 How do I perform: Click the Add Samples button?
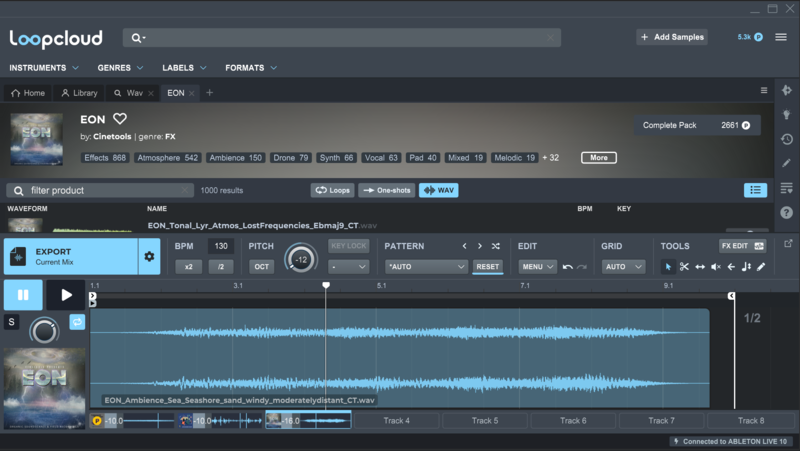[672, 37]
